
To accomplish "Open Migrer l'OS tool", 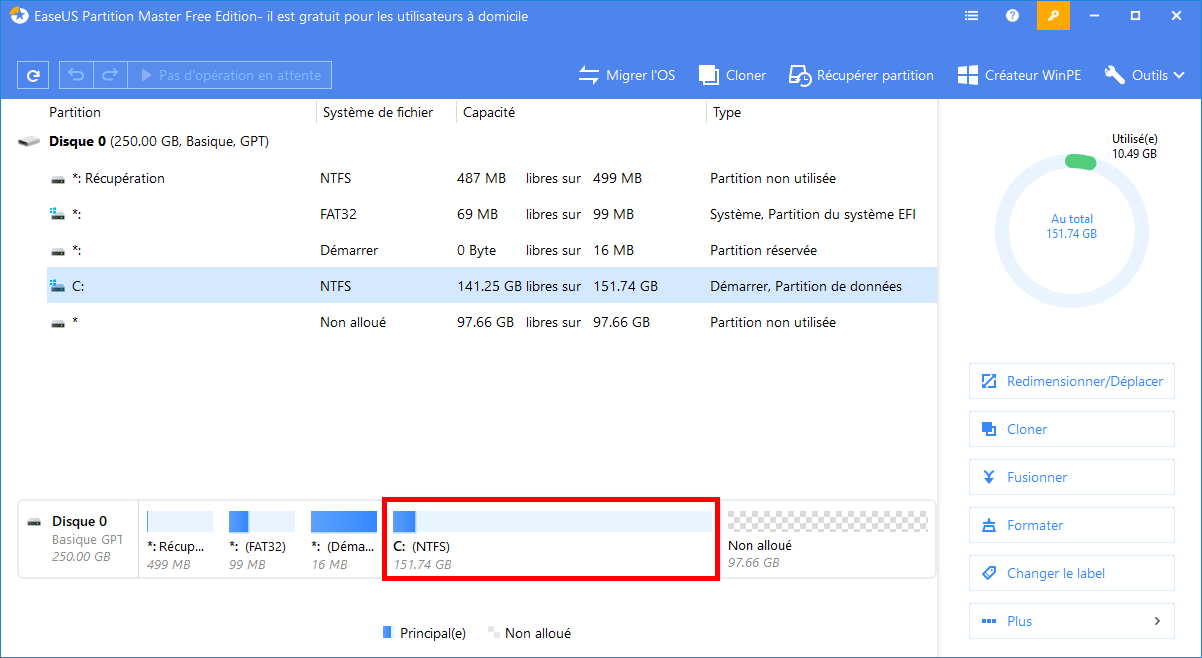I will pos(627,75).
